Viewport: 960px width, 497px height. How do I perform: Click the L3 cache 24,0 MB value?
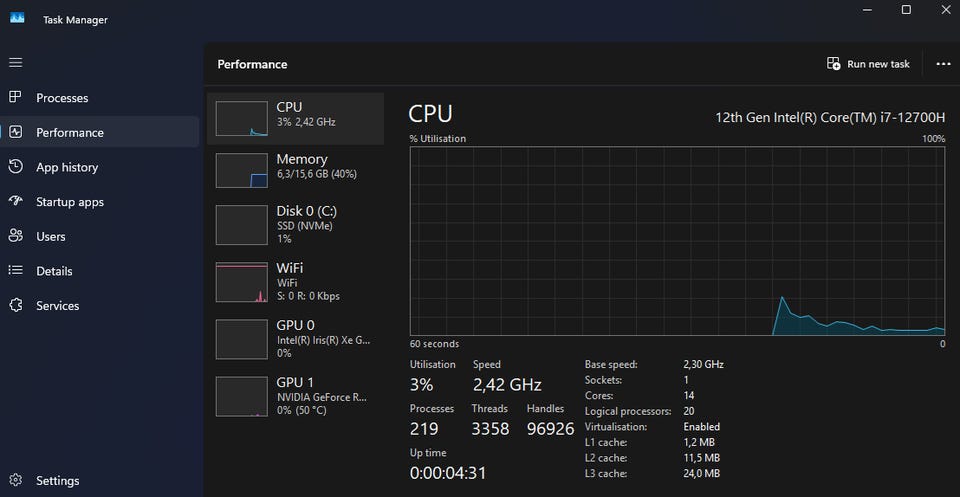tap(702, 473)
